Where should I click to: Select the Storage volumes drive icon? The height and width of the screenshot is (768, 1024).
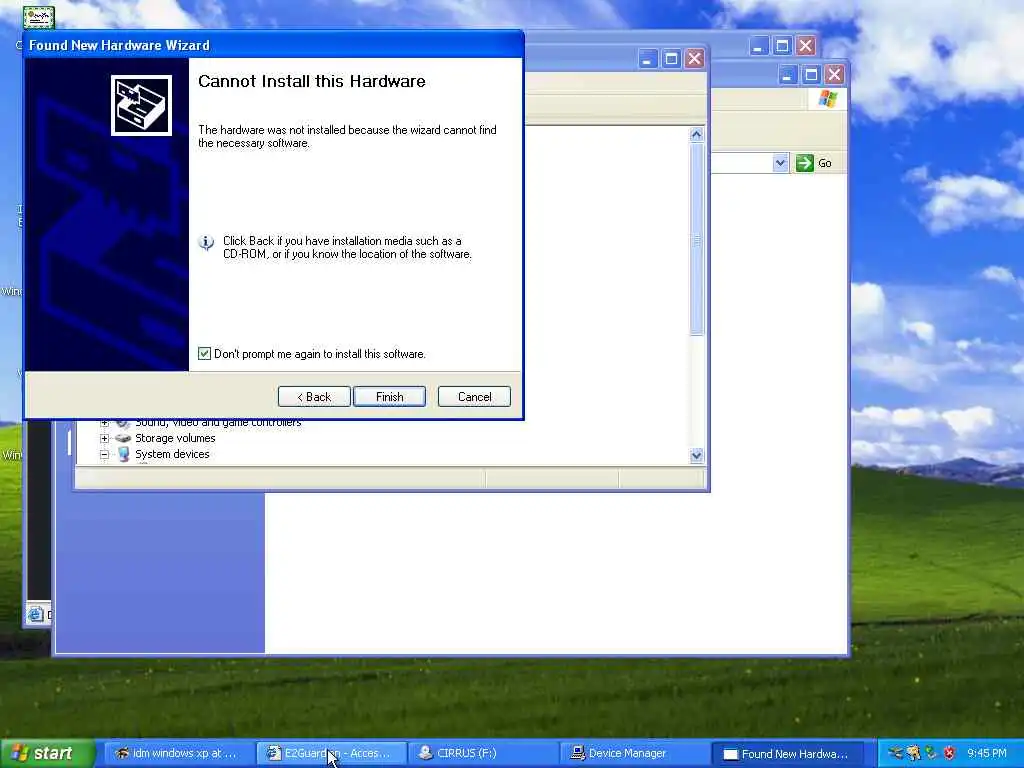click(123, 438)
